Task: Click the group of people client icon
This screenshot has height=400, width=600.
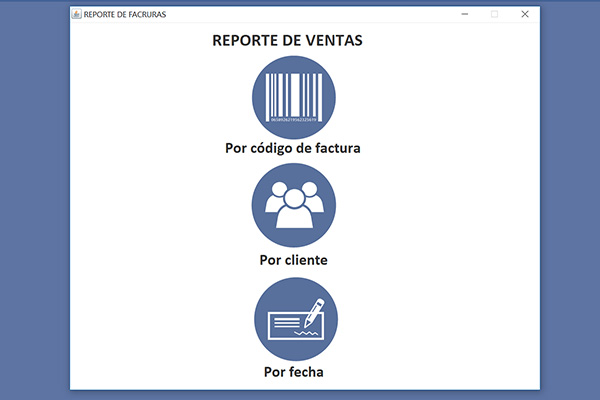Action: (293, 205)
